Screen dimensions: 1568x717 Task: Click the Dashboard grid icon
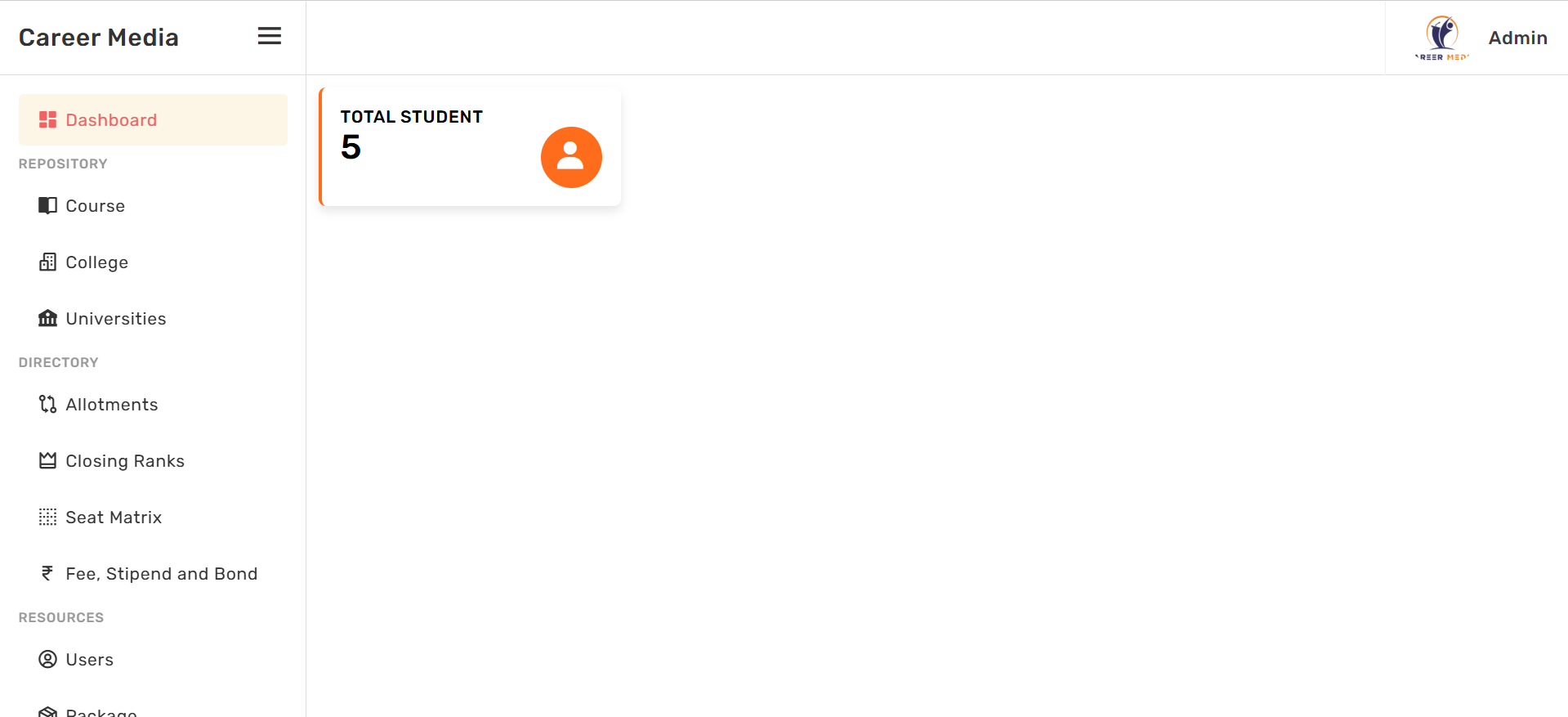click(x=48, y=120)
